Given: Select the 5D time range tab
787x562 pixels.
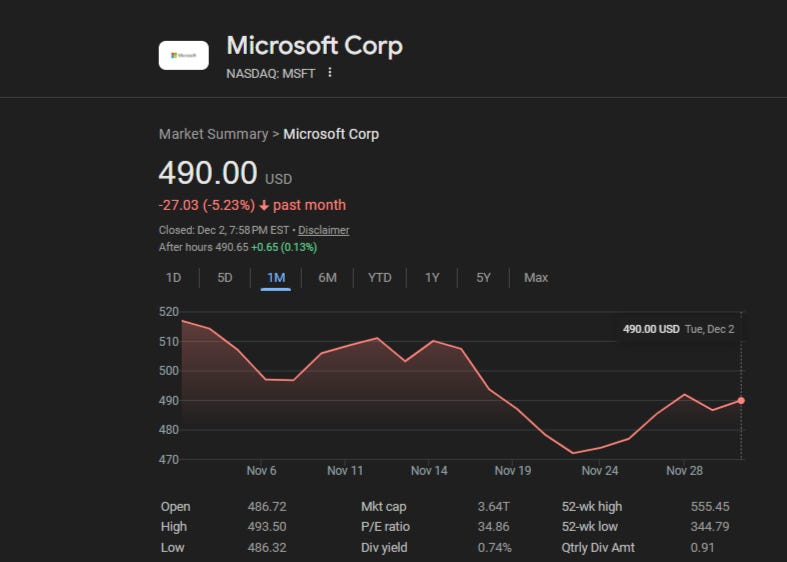Looking at the screenshot, I should coord(225,277).
